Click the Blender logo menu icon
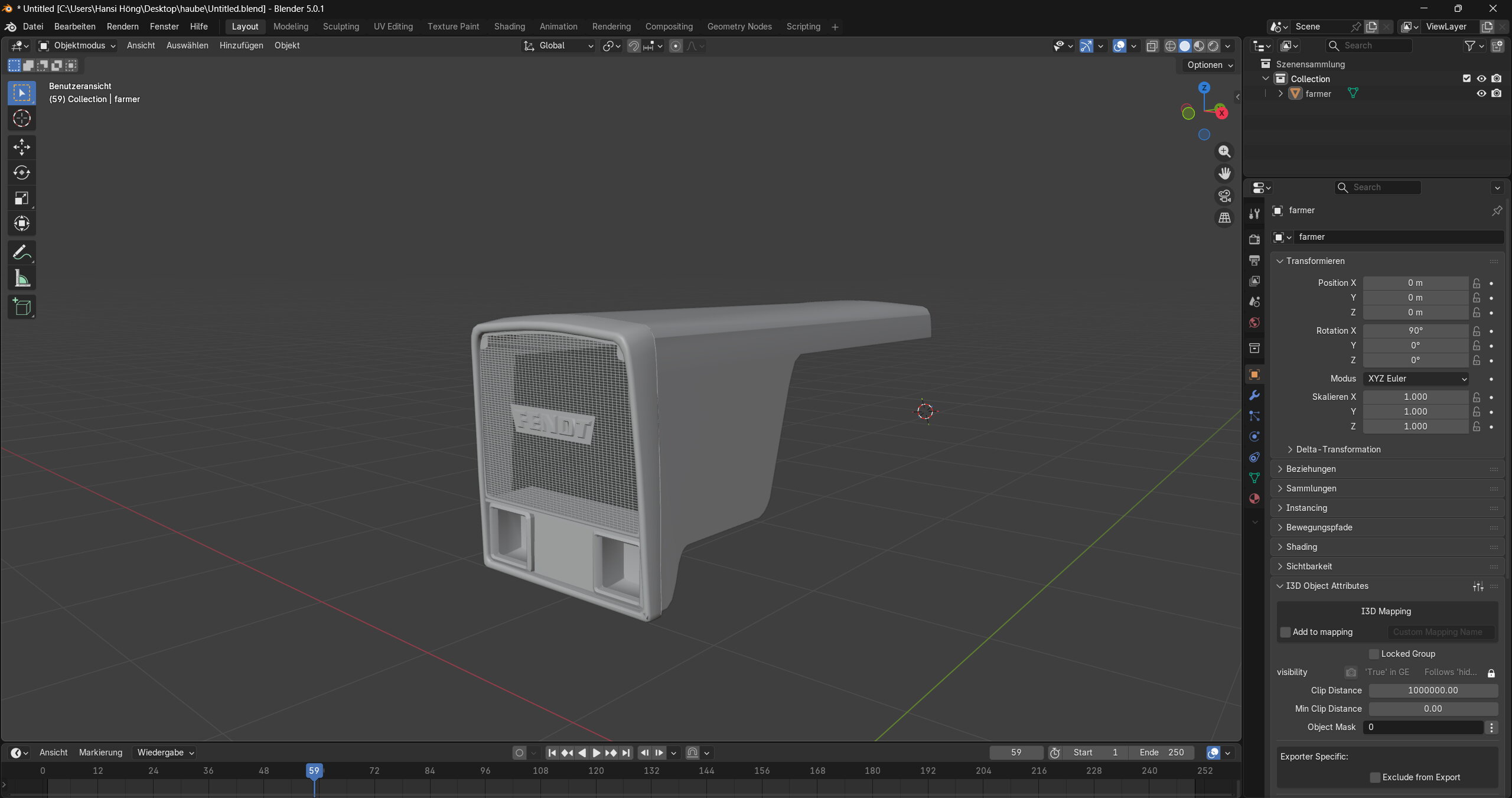1512x798 pixels. point(10,27)
